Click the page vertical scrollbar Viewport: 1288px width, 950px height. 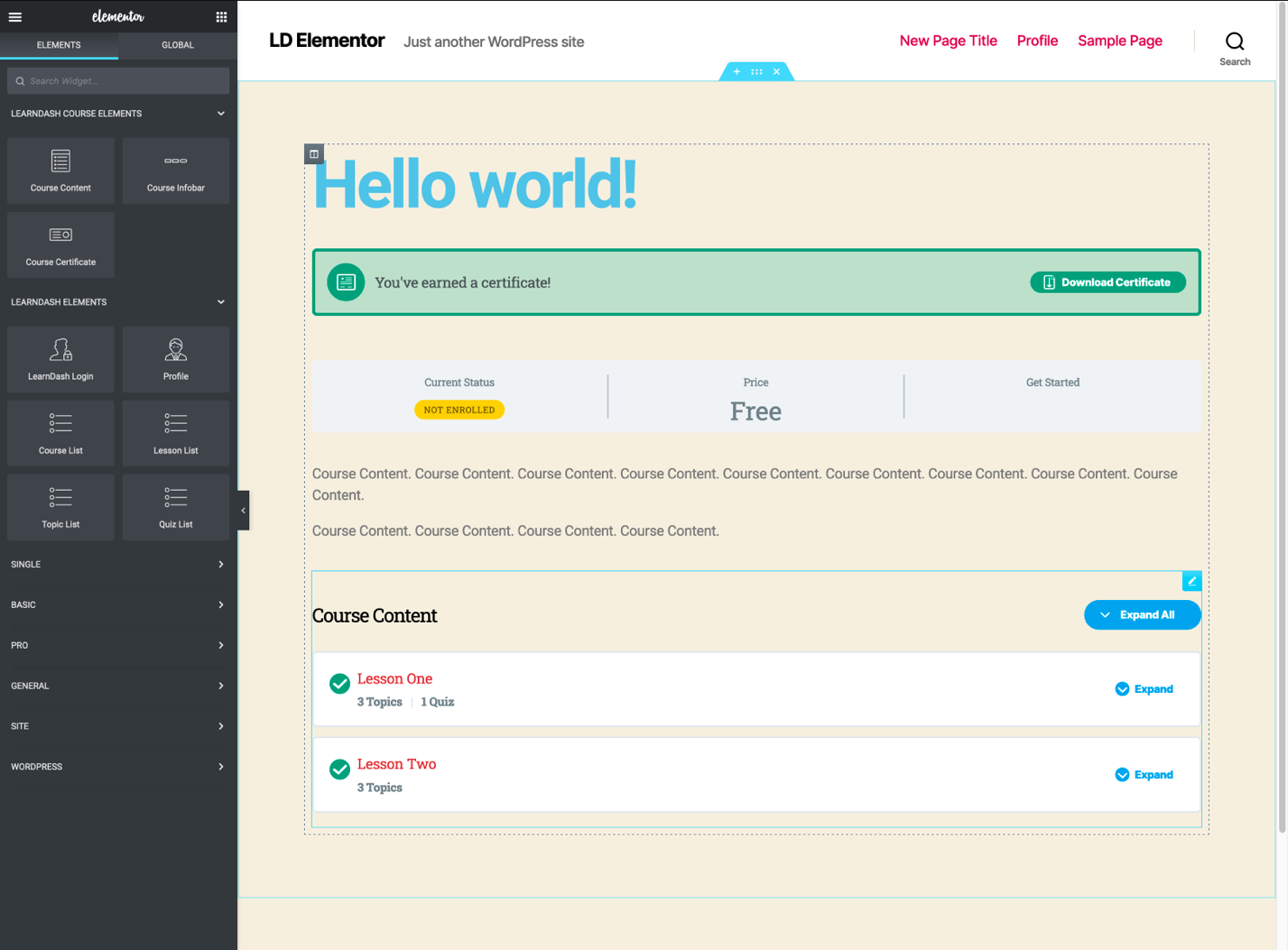[x=1282, y=415]
